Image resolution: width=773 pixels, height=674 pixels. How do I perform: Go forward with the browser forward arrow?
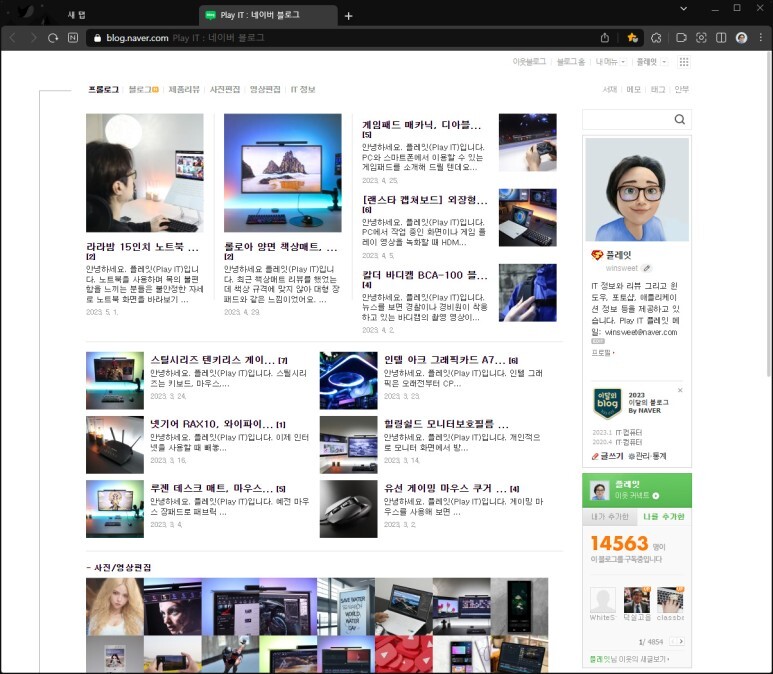click(33, 38)
